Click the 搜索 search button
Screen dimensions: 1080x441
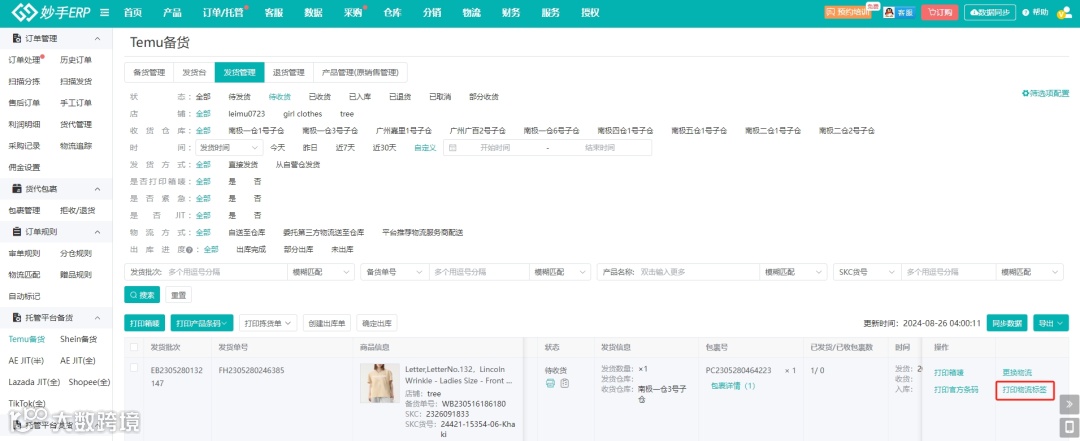click(142, 295)
